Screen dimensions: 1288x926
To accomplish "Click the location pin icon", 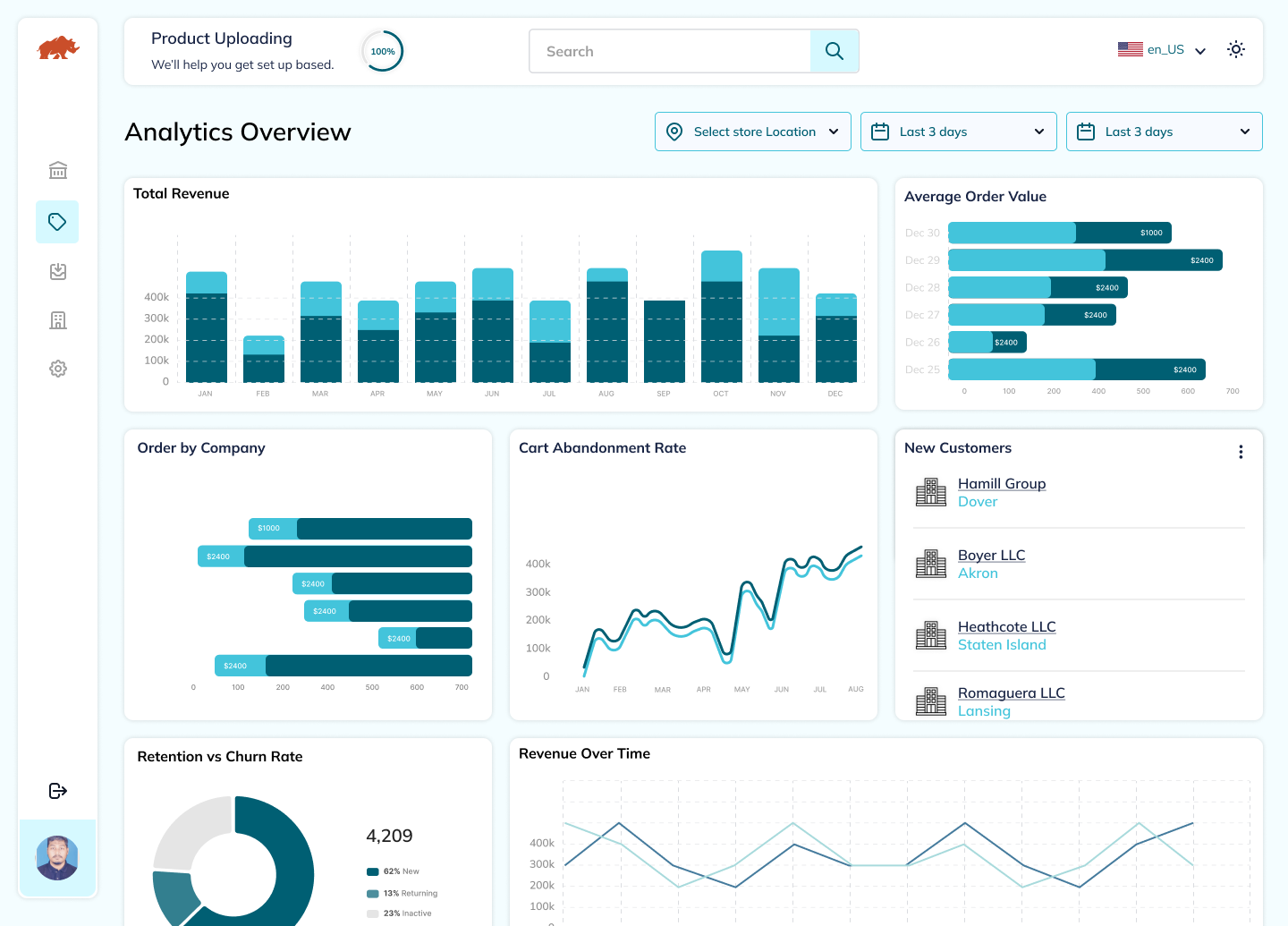I will point(675,132).
